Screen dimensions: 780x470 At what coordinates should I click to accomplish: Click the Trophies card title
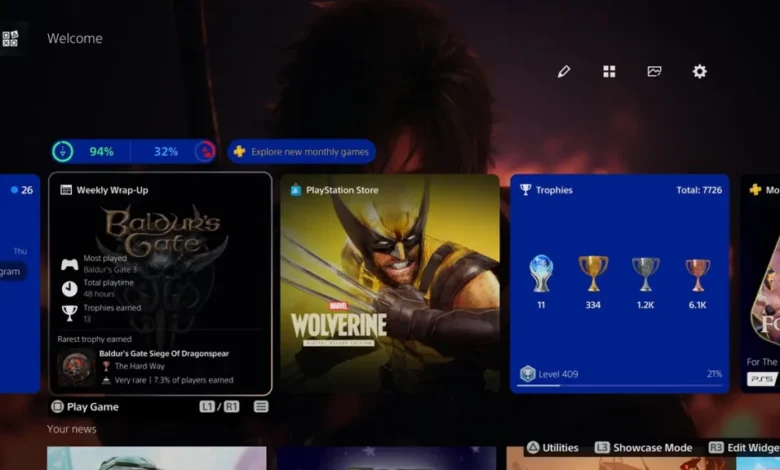point(554,190)
